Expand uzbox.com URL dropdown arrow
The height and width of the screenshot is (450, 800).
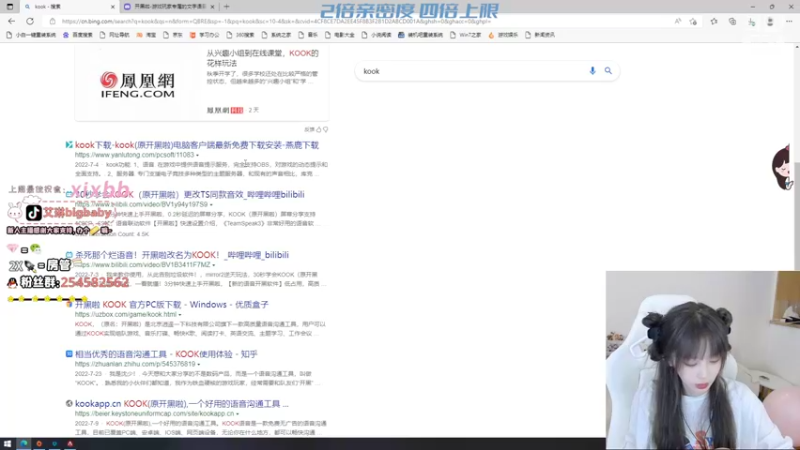pos(180,315)
